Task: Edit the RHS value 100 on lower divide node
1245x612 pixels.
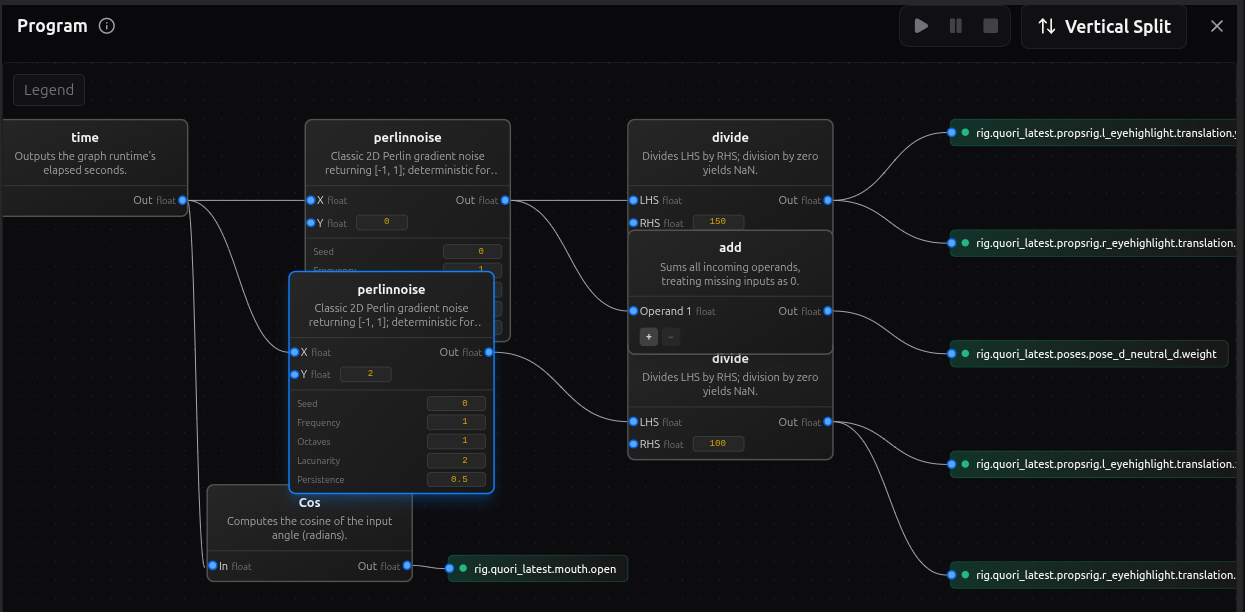Action: click(717, 443)
